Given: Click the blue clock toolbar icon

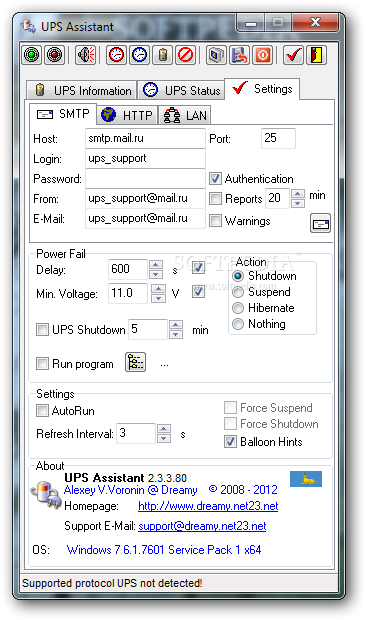Looking at the screenshot, I should tap(139, 55).
